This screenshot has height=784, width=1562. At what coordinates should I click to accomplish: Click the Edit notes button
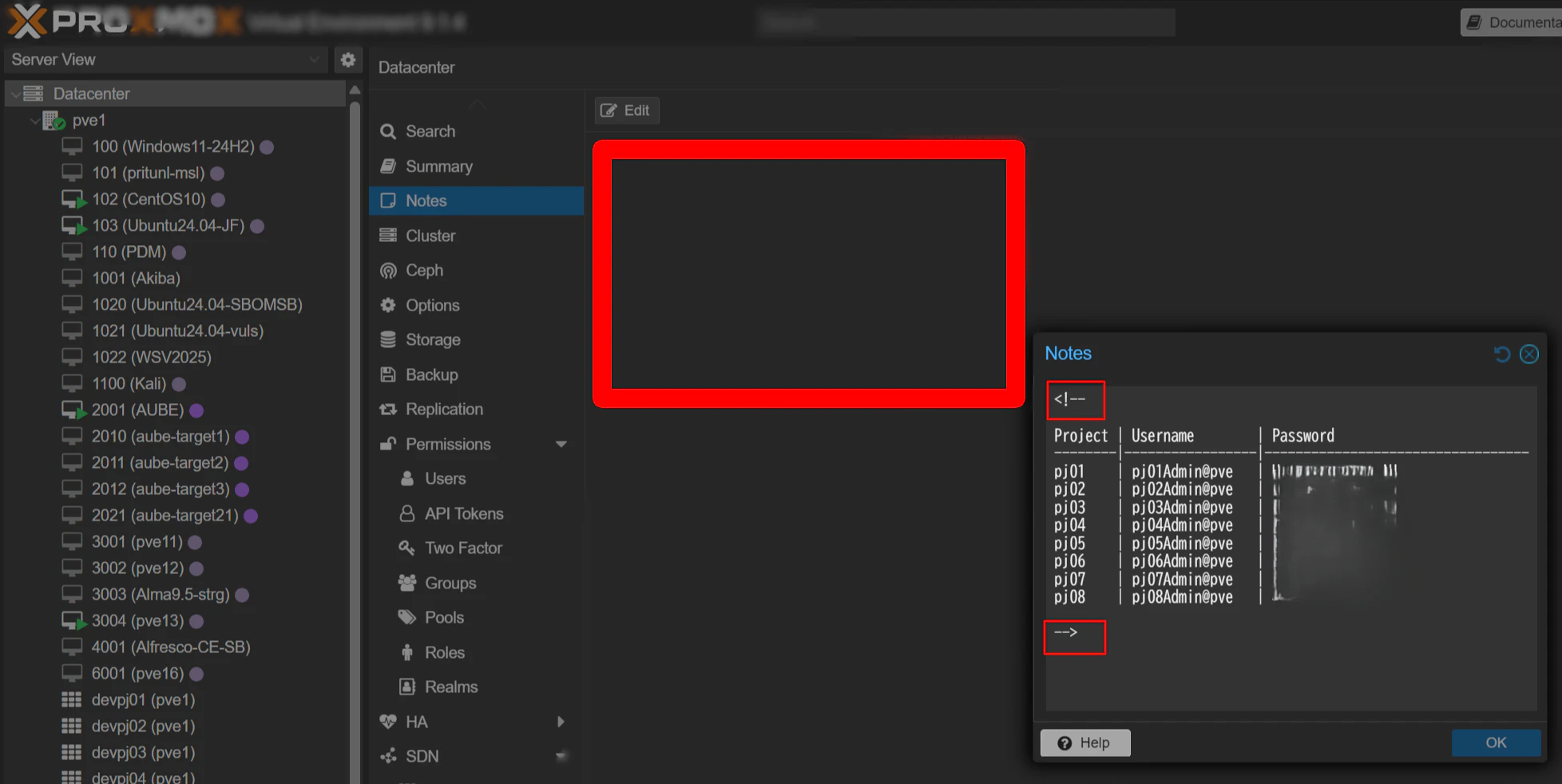(x=626, y=110)
